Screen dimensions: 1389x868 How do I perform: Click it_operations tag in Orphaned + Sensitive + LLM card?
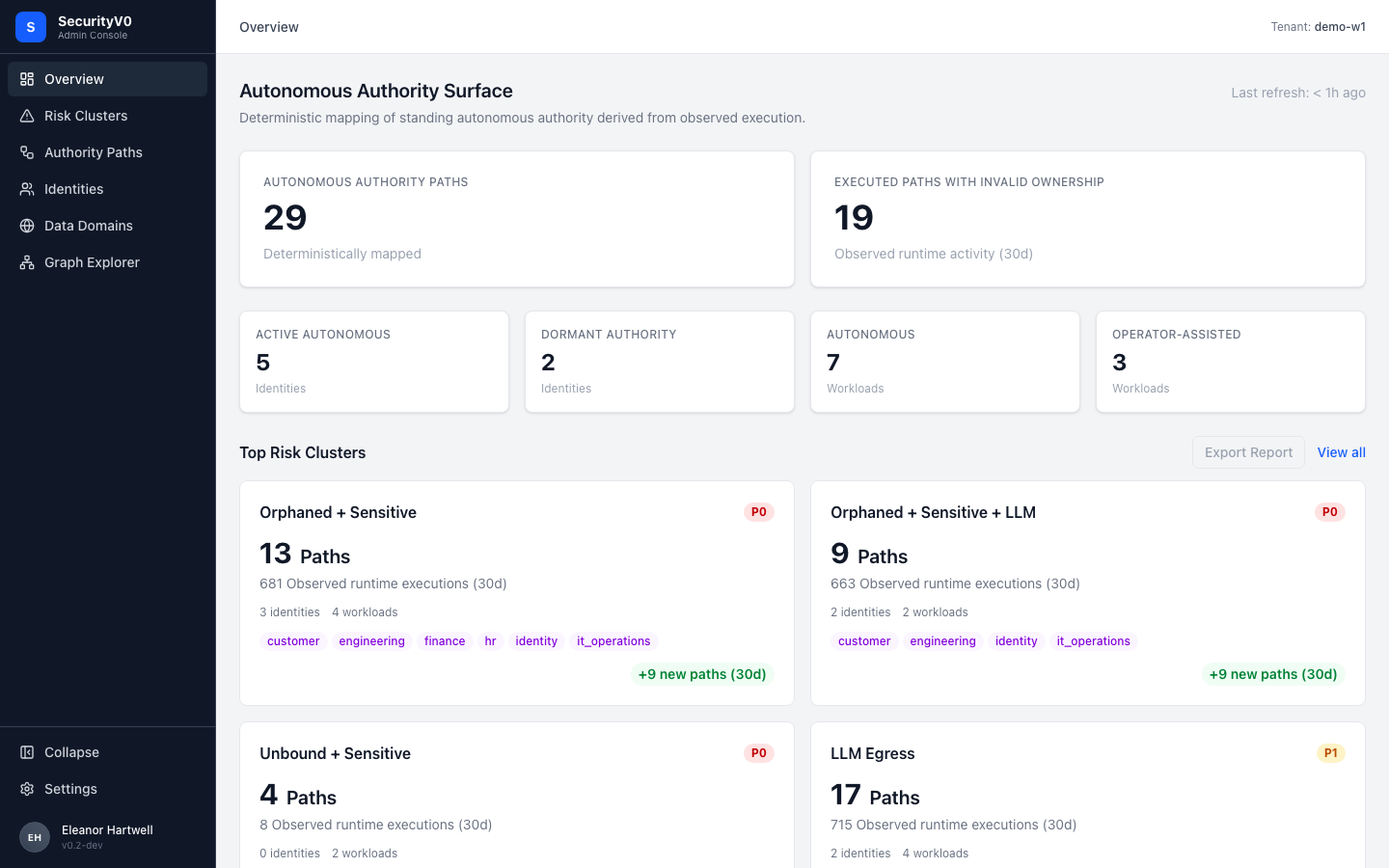pyautogui.click(x=1093, y=641)
